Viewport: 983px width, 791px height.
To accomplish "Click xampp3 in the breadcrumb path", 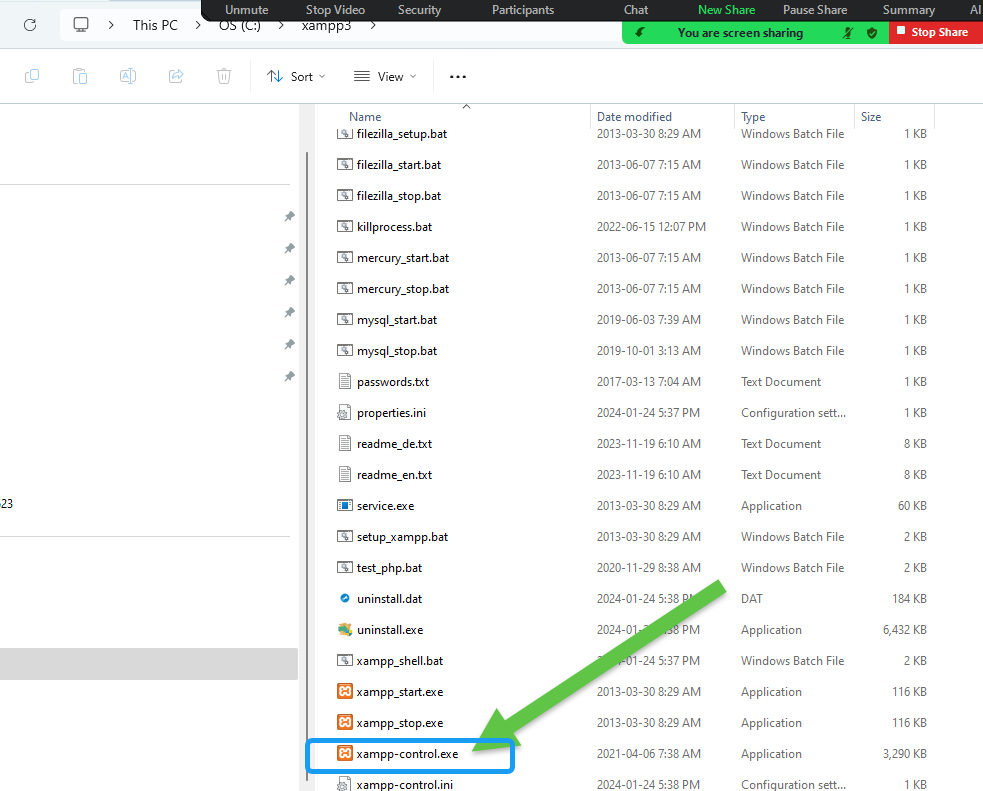I will (x=326, y=26).
